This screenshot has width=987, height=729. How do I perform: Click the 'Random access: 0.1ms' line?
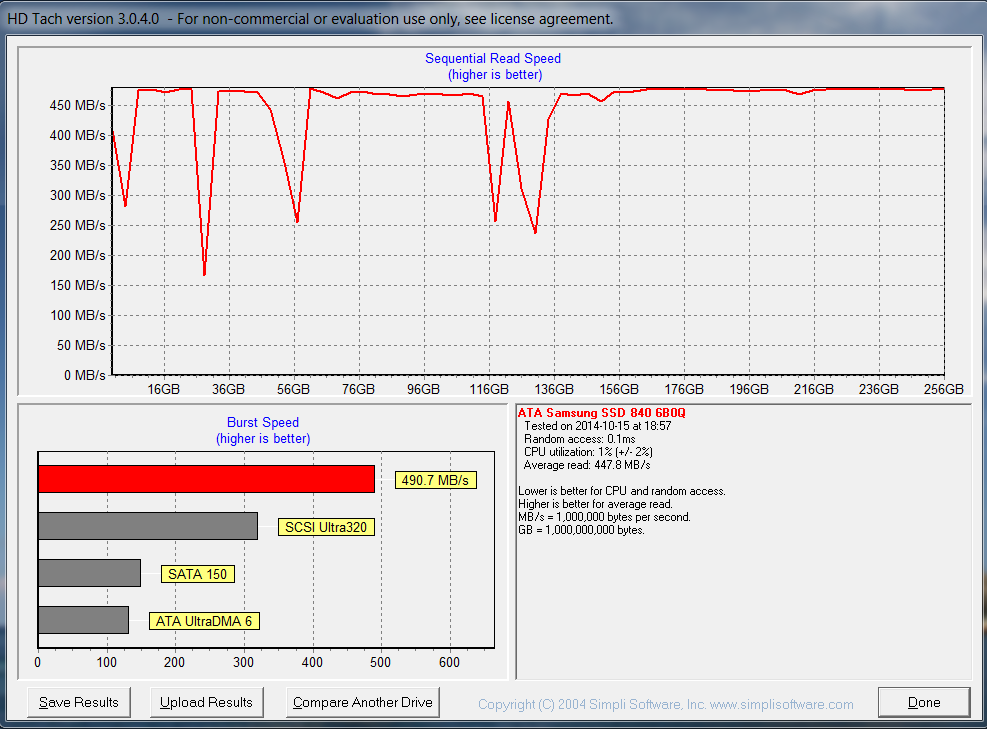[579, 439]
